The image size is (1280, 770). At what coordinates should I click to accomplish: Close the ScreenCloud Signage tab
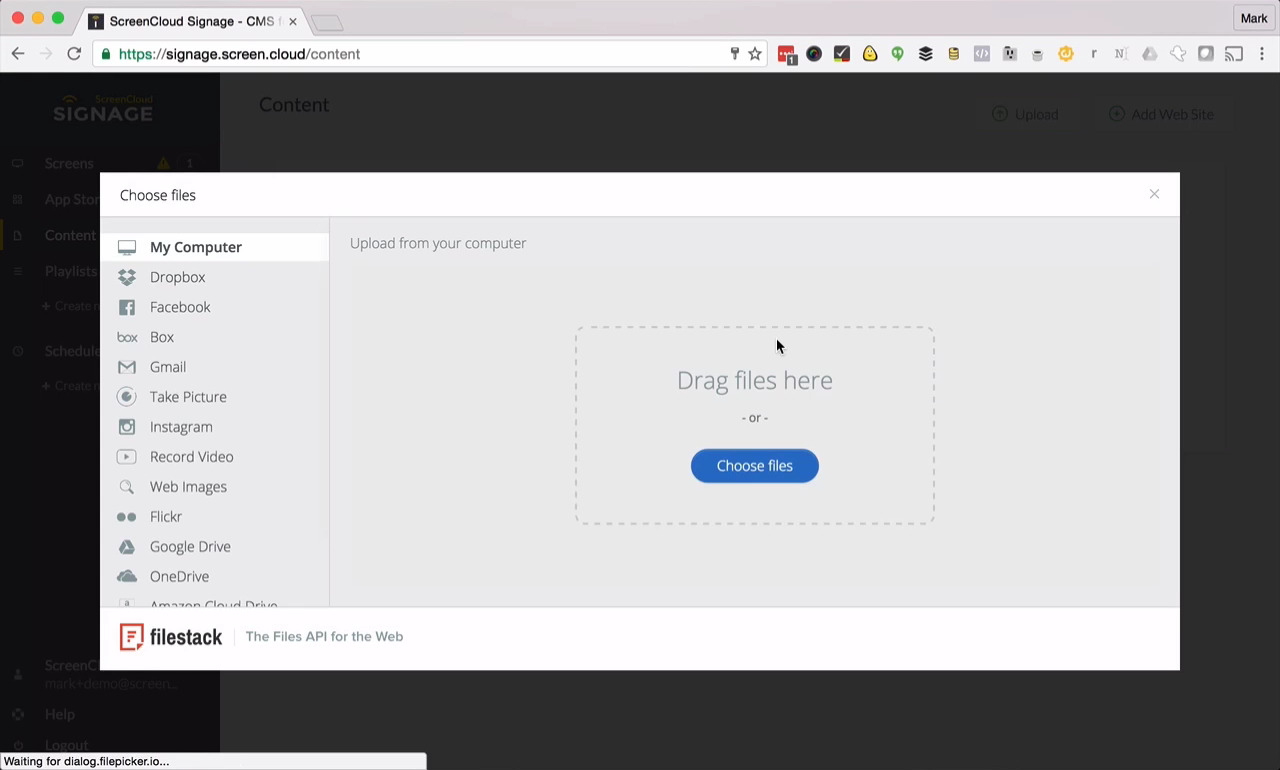[x=293, y=21]
